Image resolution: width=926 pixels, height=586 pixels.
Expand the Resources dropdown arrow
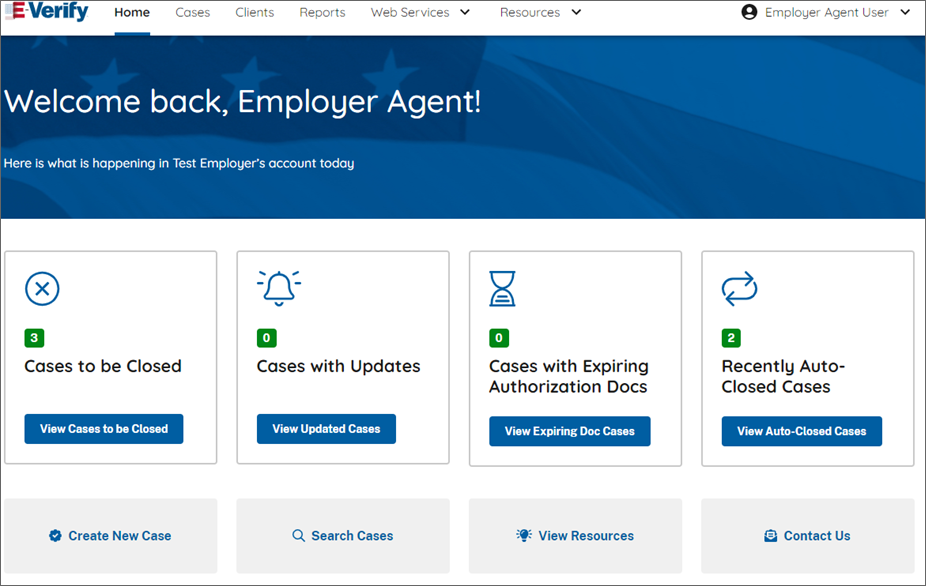tap(576, 12)
